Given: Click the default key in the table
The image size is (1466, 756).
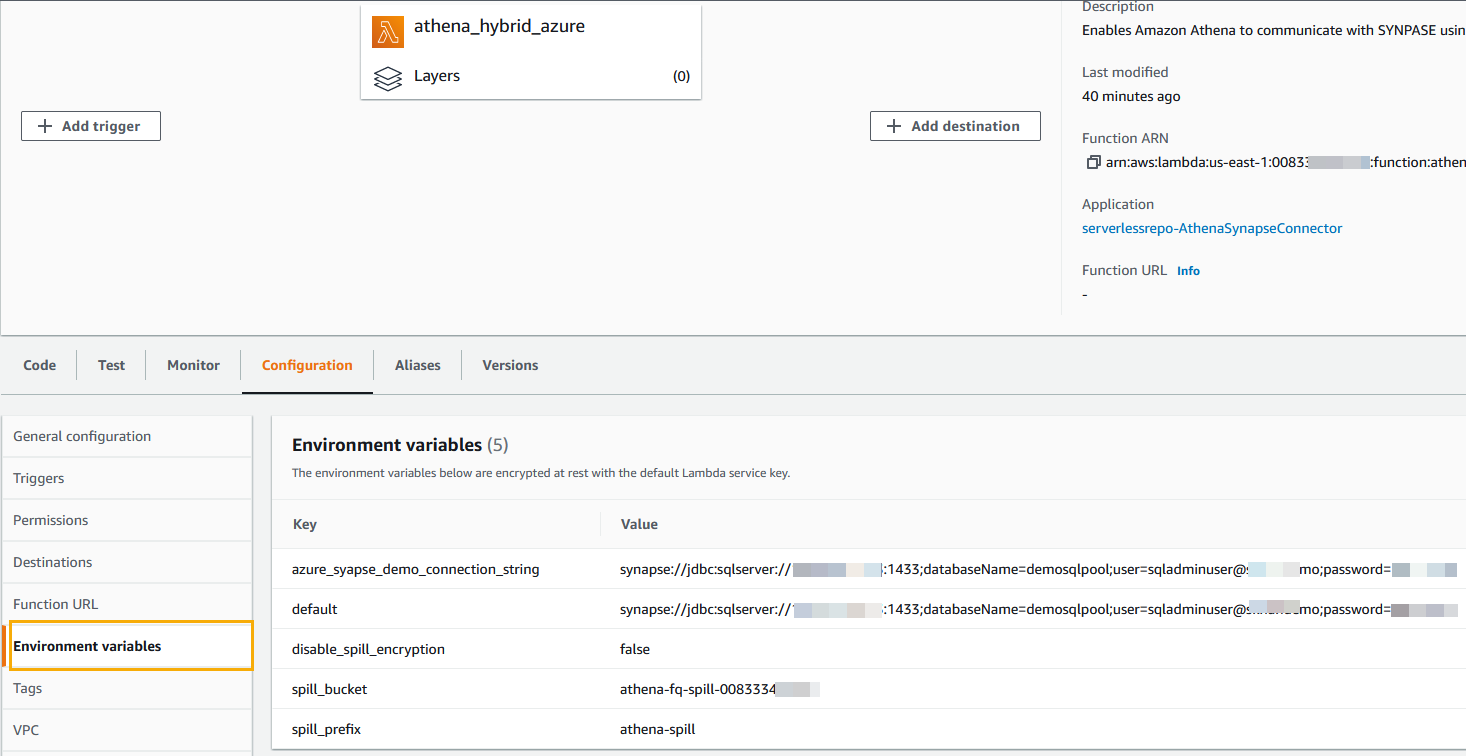Looking at the screenshot, I should 314,609.
